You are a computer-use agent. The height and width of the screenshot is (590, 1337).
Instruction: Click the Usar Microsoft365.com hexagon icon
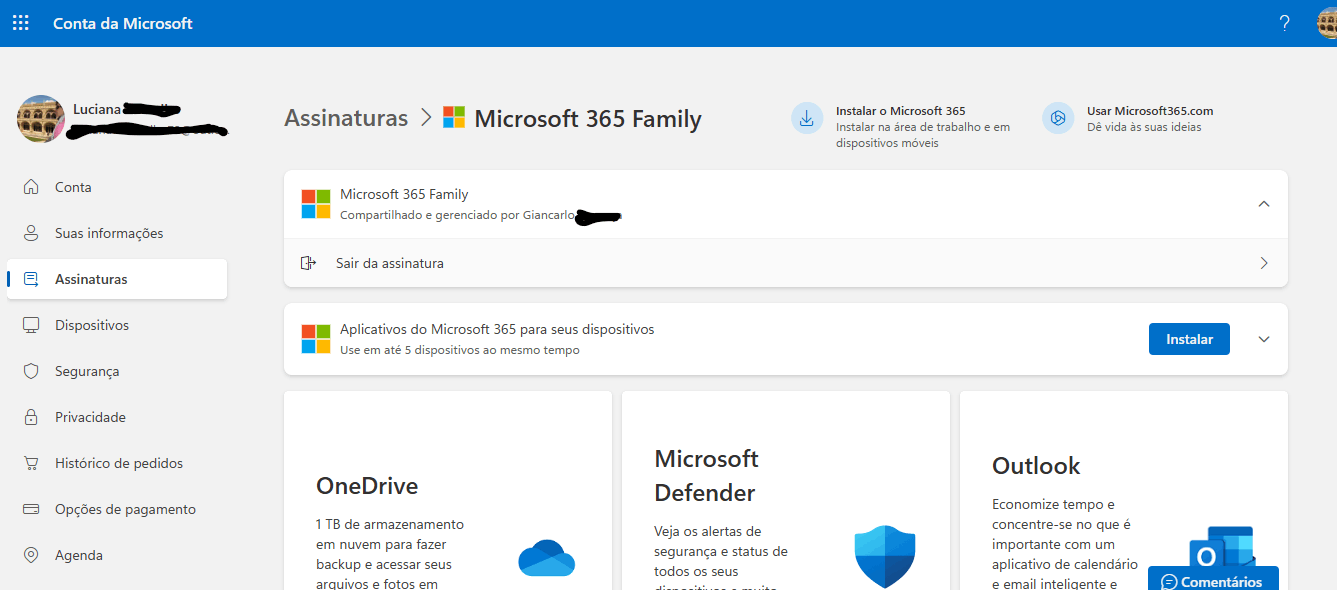pyautogui.click(x=1058, y=118)
